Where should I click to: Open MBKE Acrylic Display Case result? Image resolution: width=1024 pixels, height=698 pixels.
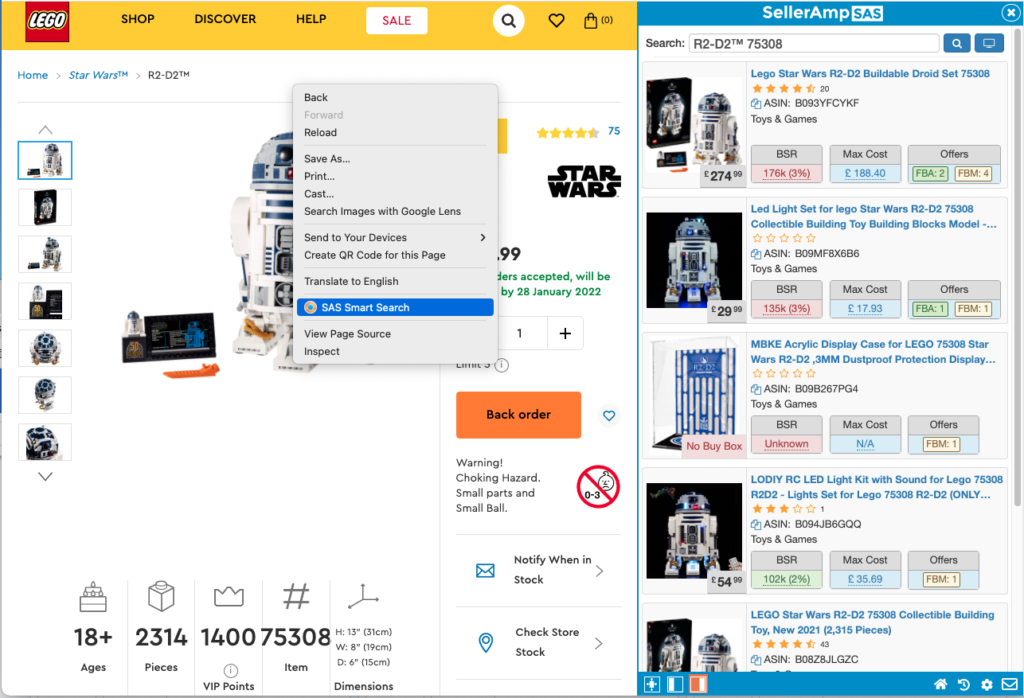click(x=873, y=351)
